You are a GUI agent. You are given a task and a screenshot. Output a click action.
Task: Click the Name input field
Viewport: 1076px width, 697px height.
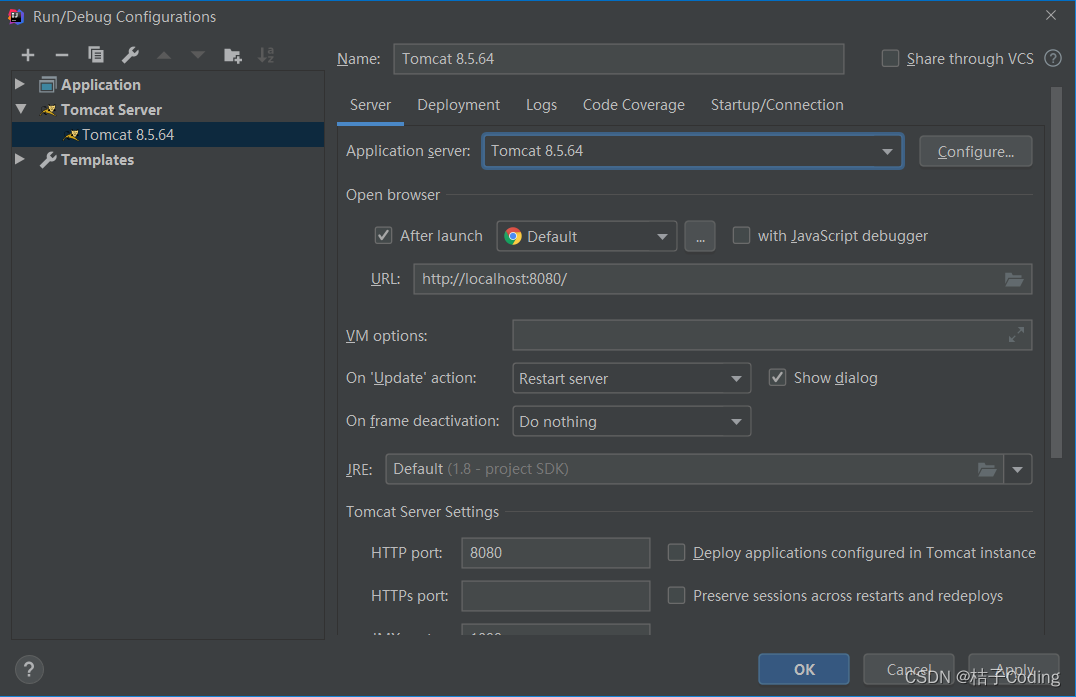tap(618, 59)
